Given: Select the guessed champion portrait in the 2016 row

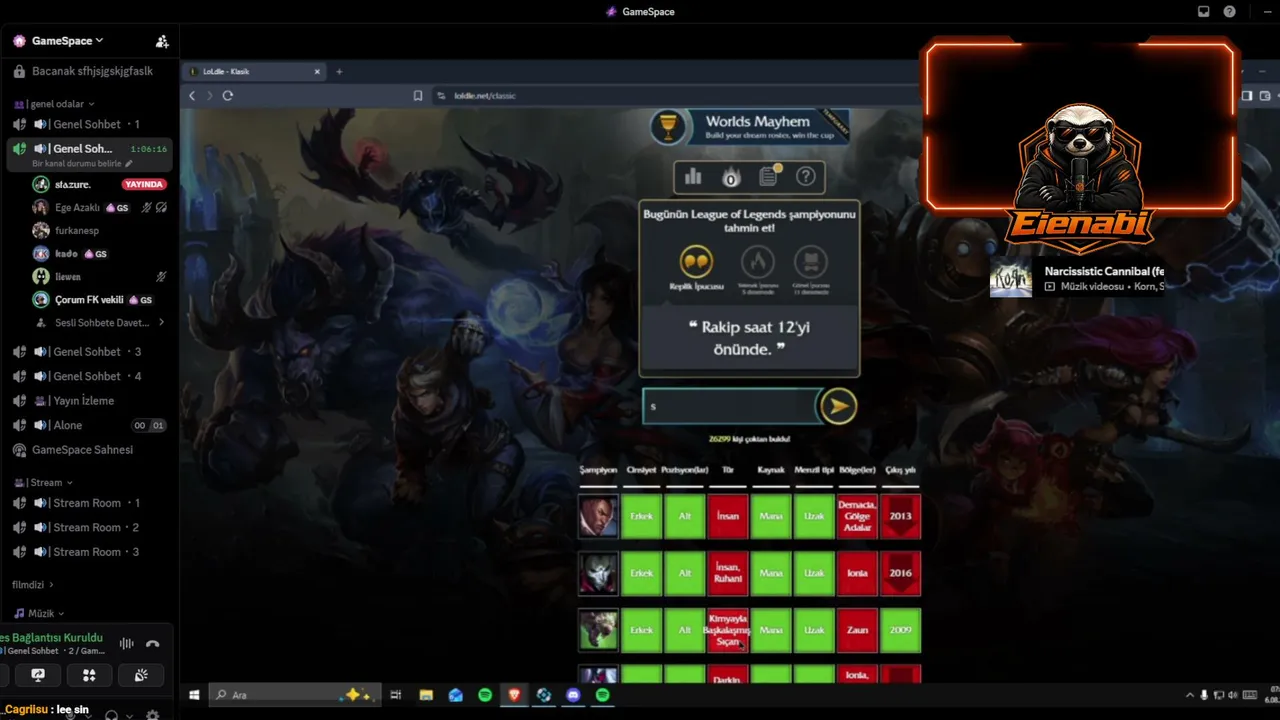Looking at the screenshot, I should pyautogui.click(x=598, y=573).
